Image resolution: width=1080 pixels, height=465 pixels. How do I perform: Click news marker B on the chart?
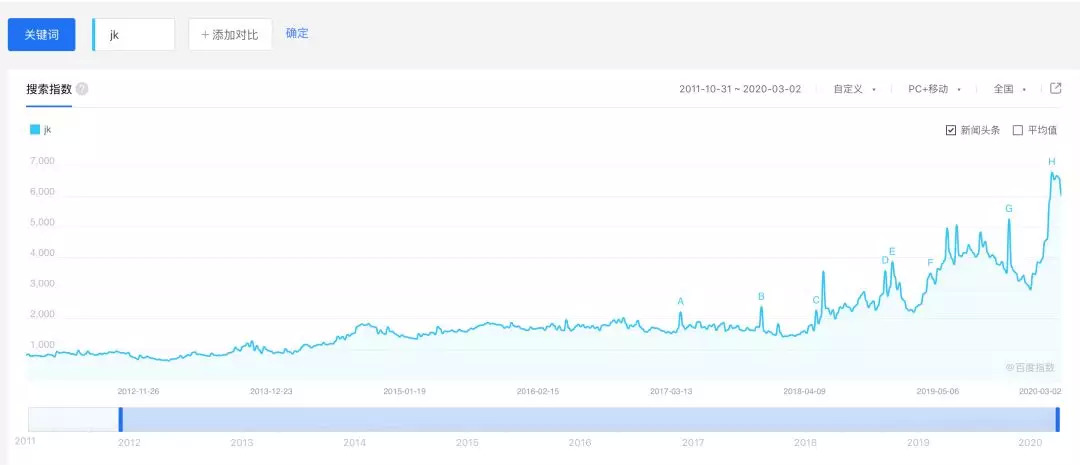tap(761, 296)
